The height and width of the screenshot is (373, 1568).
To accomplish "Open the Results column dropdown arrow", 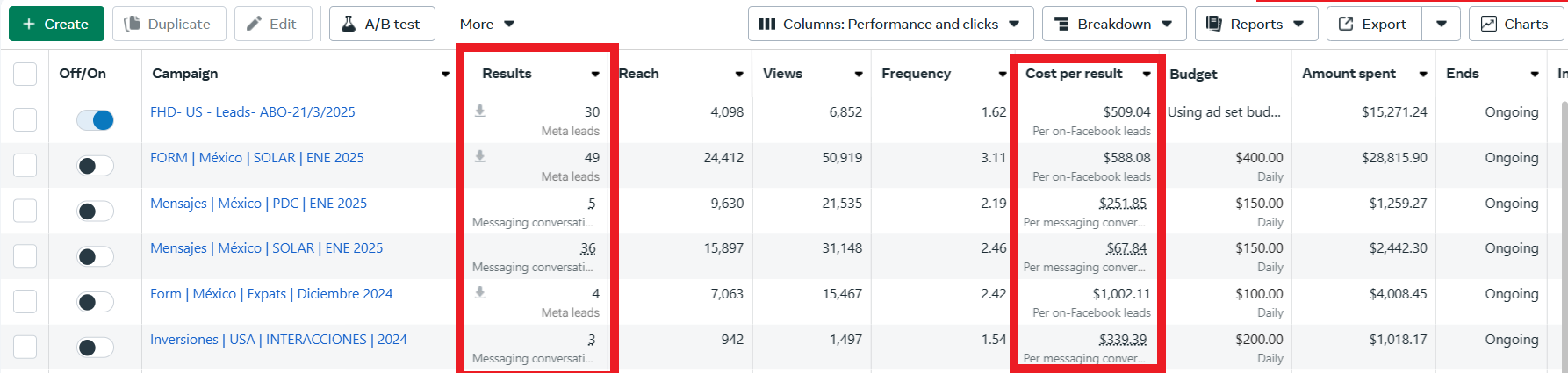I will [595, 74].
